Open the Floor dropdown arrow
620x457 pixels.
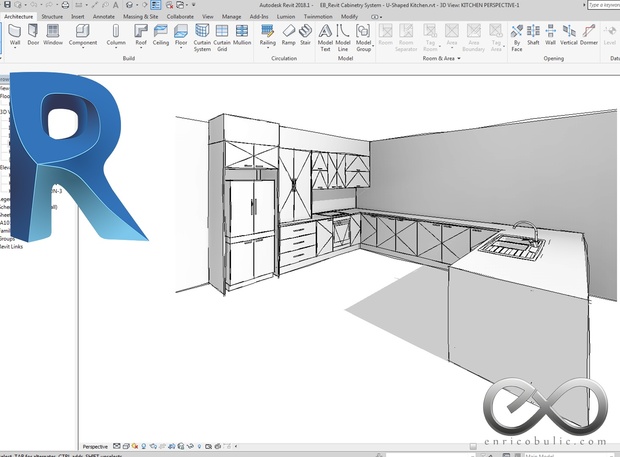181,48
